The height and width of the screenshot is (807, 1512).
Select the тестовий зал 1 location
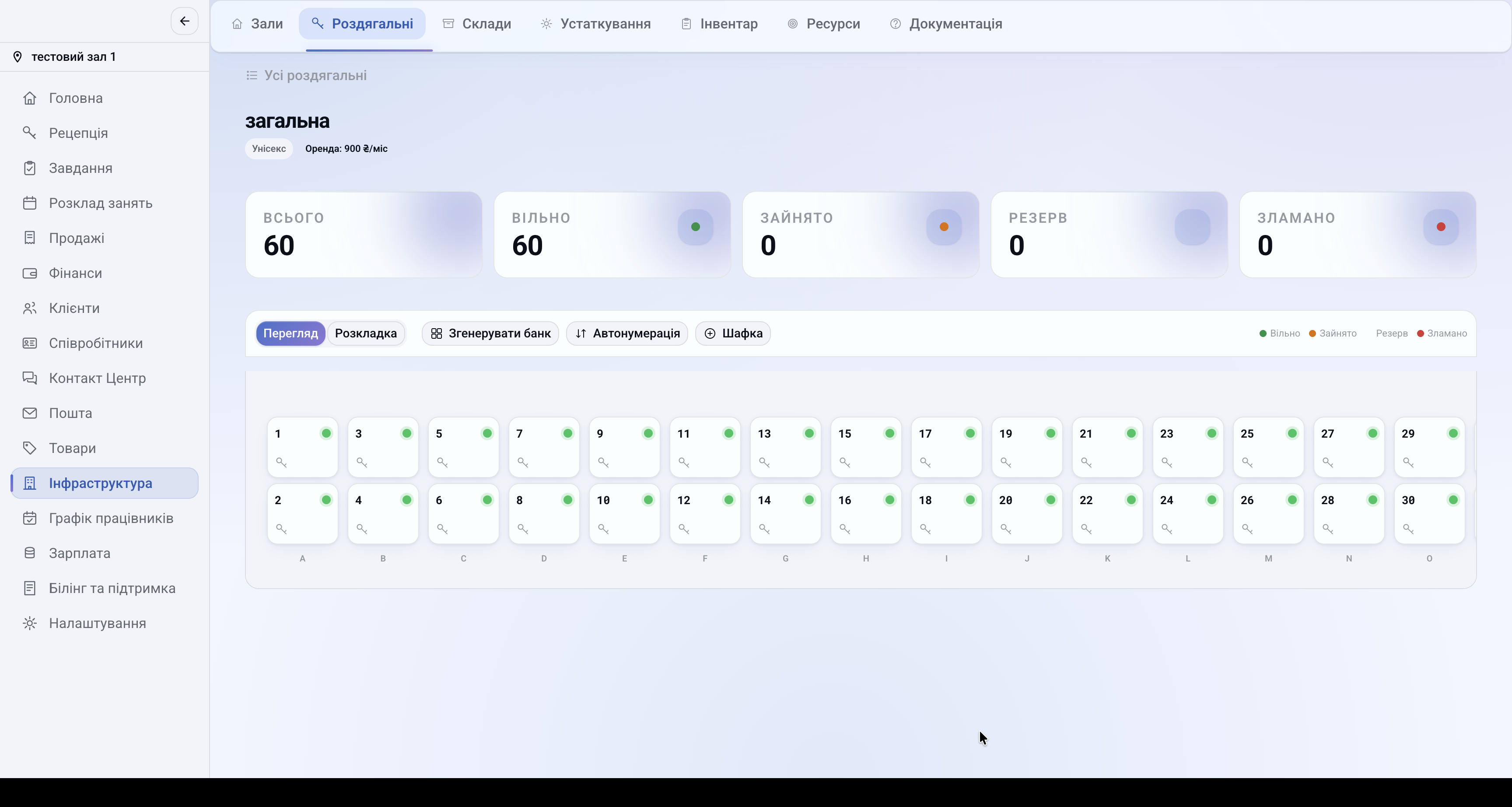click(x=105, y=57)
